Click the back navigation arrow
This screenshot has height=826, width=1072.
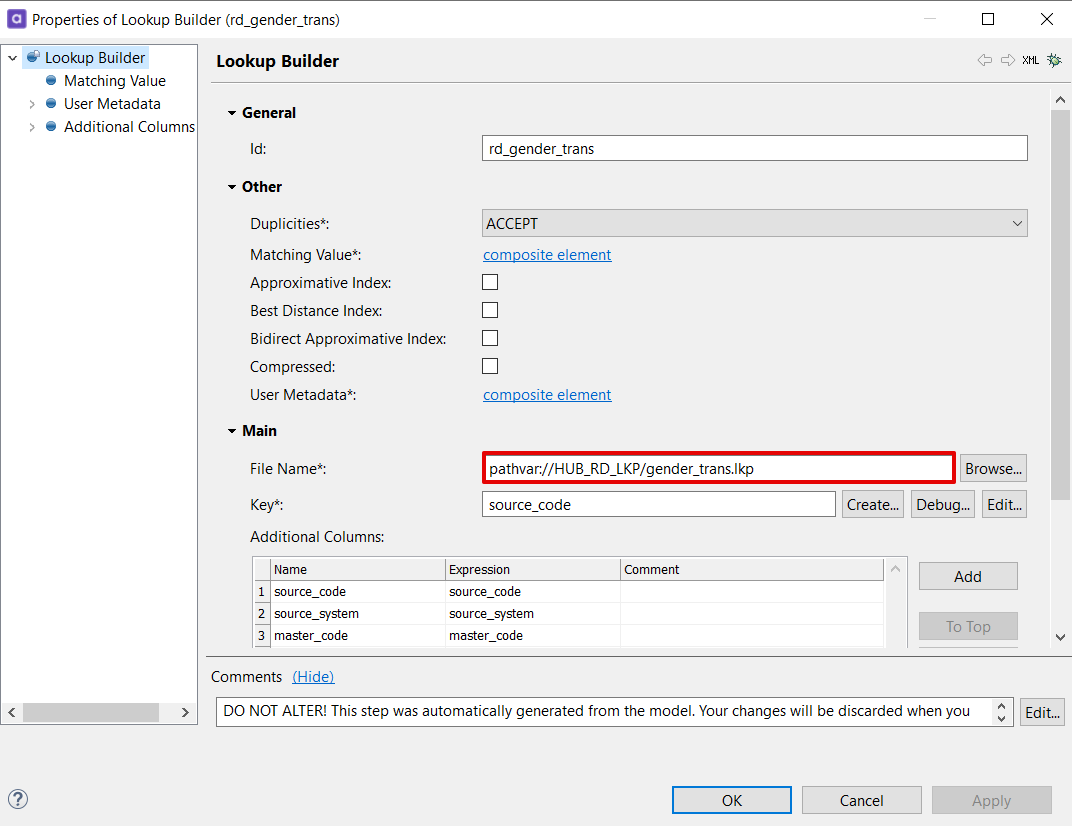click(984, 60)
